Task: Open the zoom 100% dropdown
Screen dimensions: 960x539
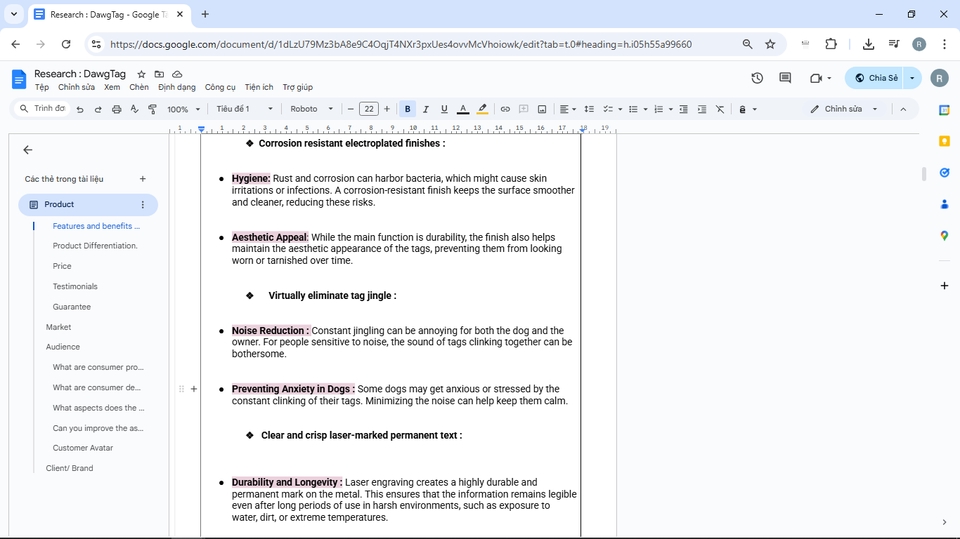Action: click(x=183, y=109)
